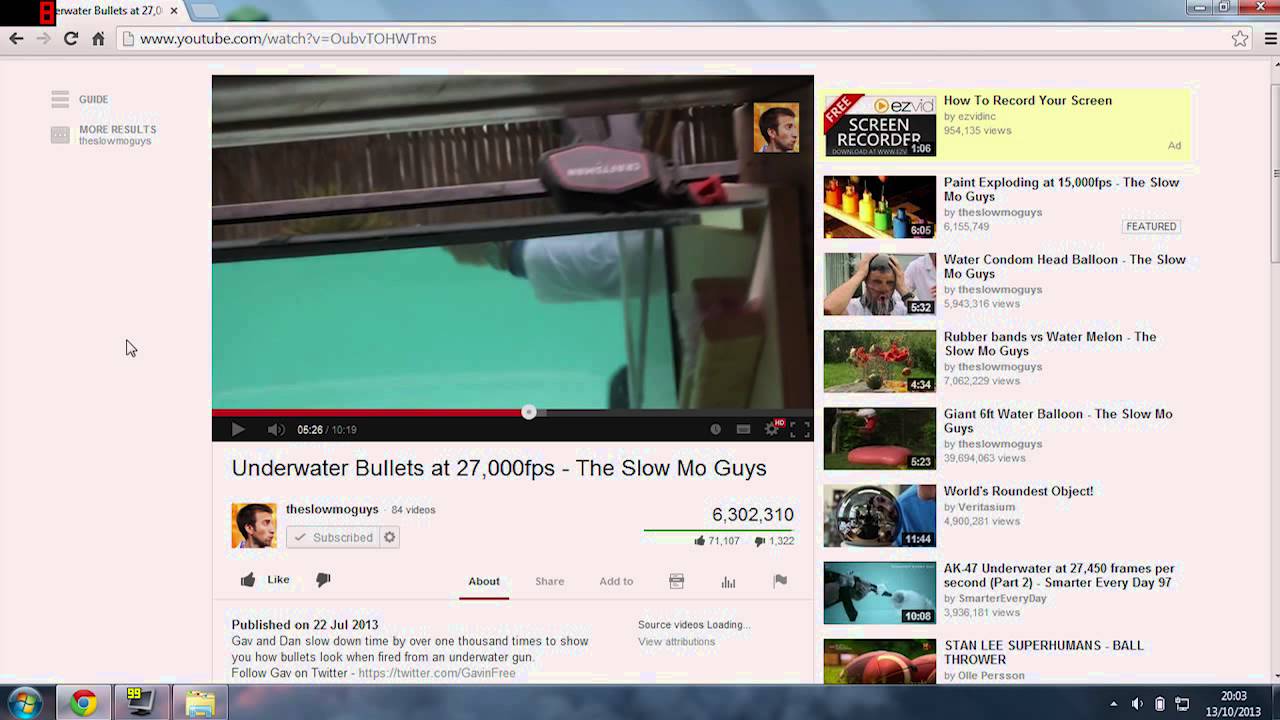The image size is (1280, 720).
Task: Open Rubber bands vs Water Melon thumbnail
Action: pos(880,361)
